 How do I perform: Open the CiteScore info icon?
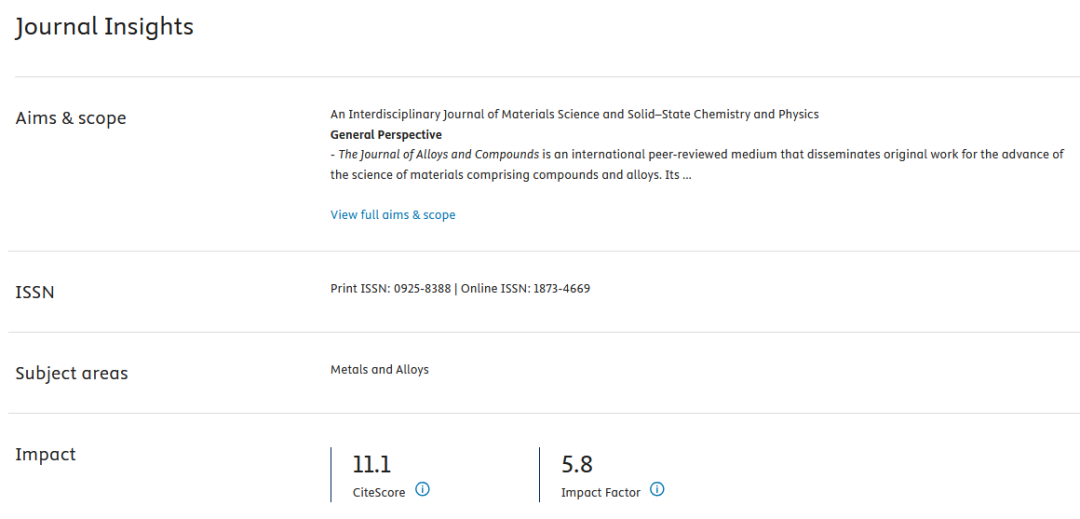423,490
